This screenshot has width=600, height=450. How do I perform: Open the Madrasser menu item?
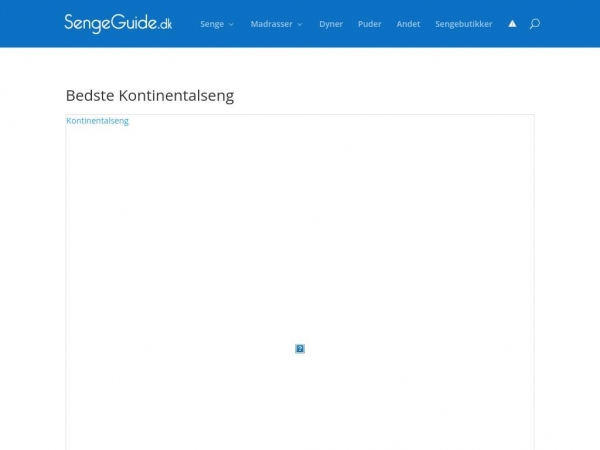pyautogui.click(x=271, y=24)
